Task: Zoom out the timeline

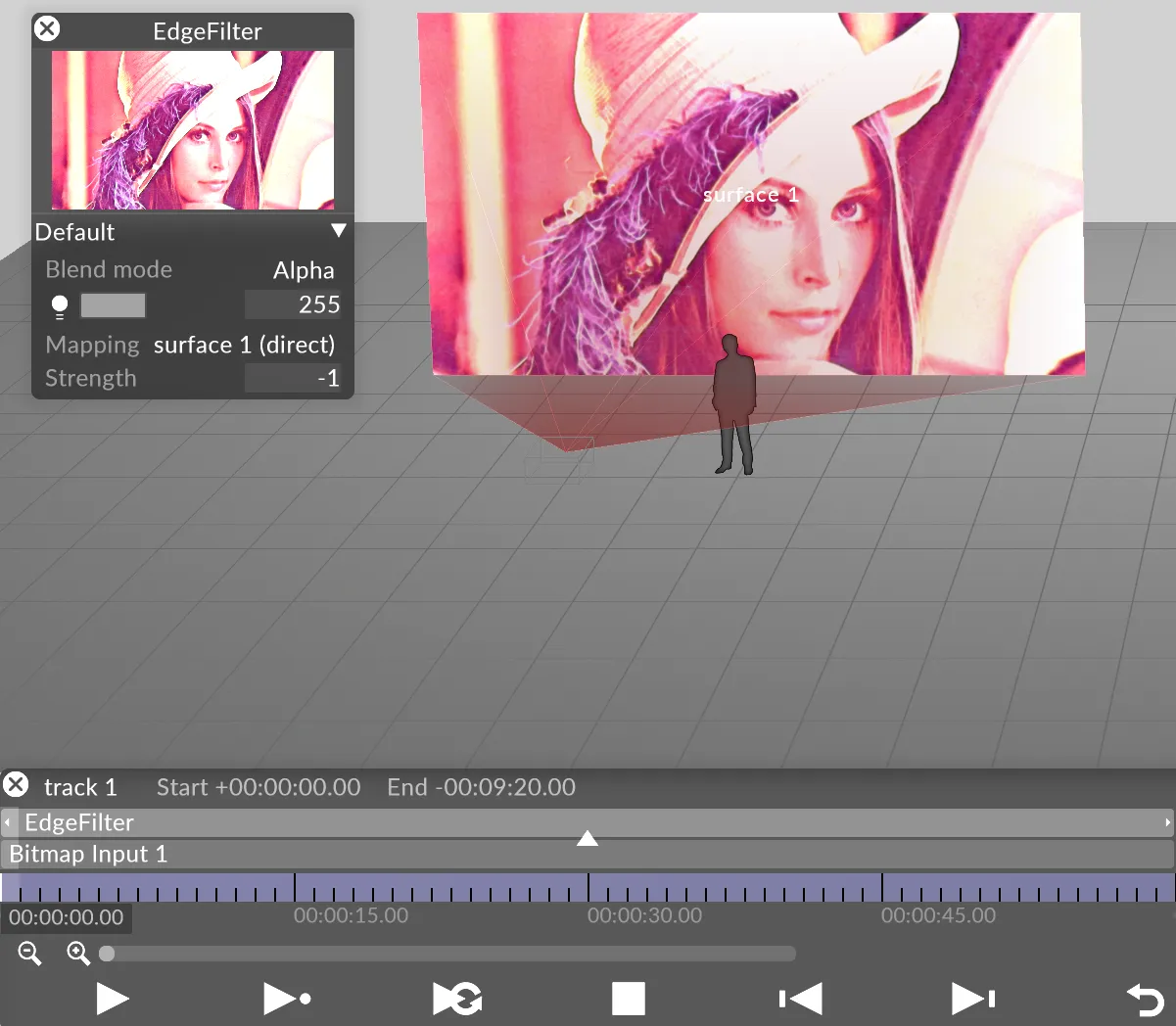Action: point(29,953)
